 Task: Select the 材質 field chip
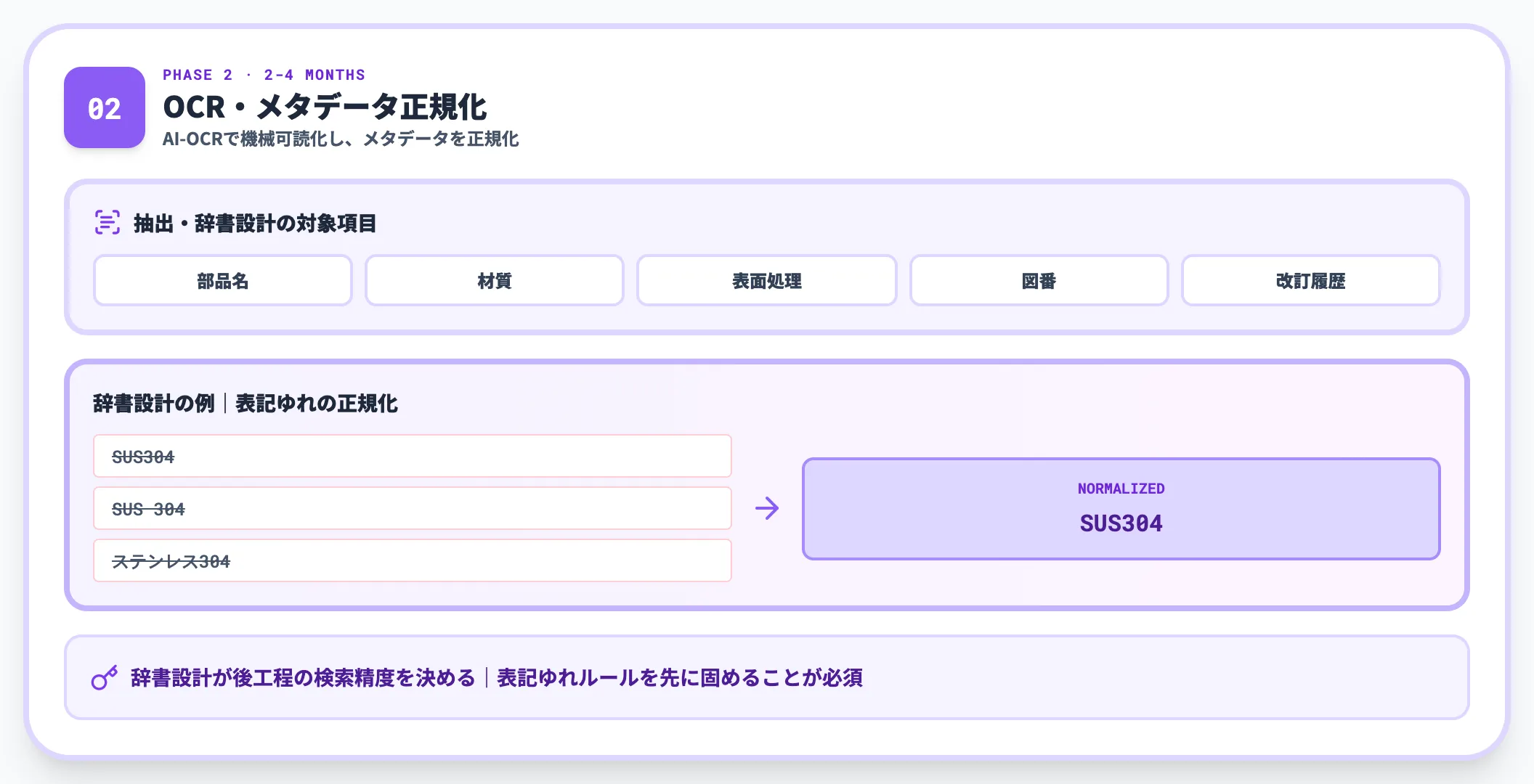[494, 281]
